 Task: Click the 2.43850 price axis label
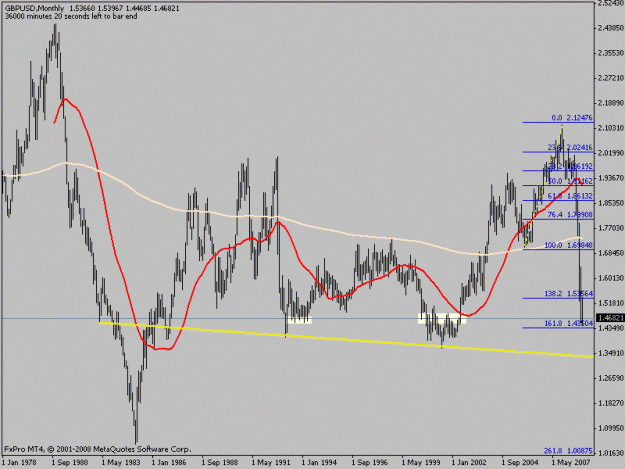point(611,28)
